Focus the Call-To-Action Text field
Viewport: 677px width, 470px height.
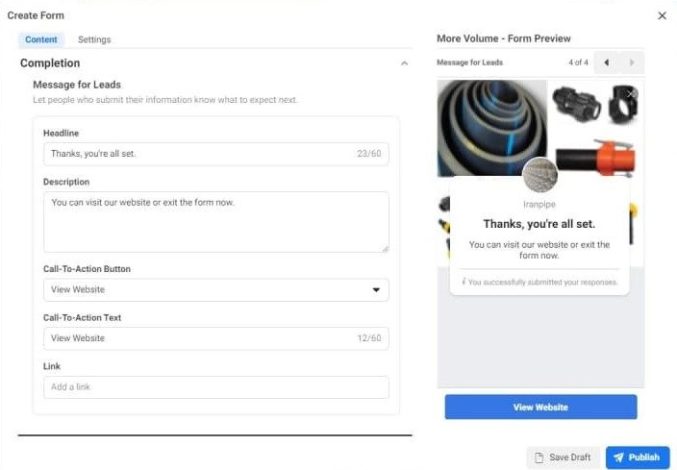click(x=200, y=338)
